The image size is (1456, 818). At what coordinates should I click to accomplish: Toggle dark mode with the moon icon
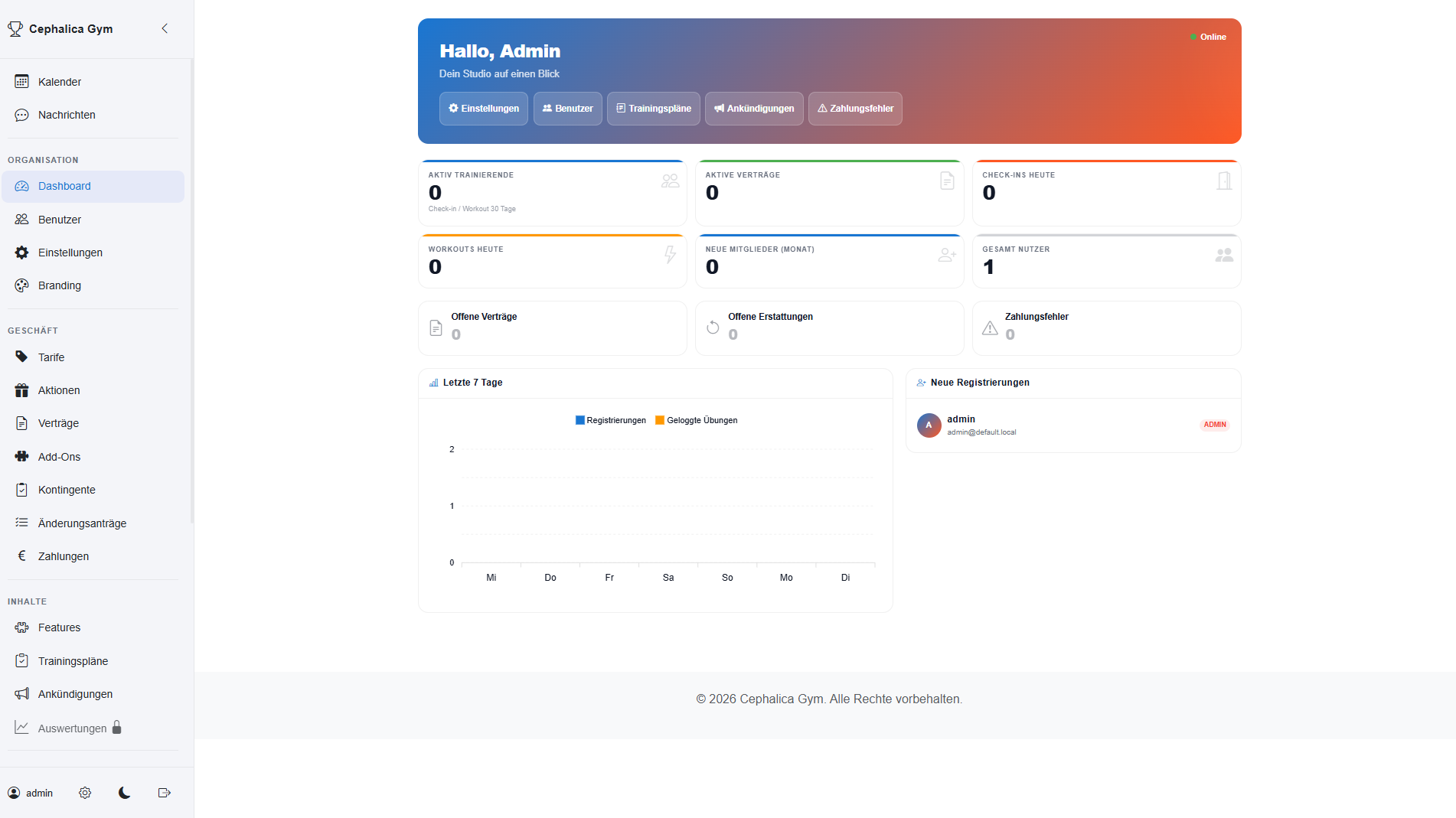point(124,793)
